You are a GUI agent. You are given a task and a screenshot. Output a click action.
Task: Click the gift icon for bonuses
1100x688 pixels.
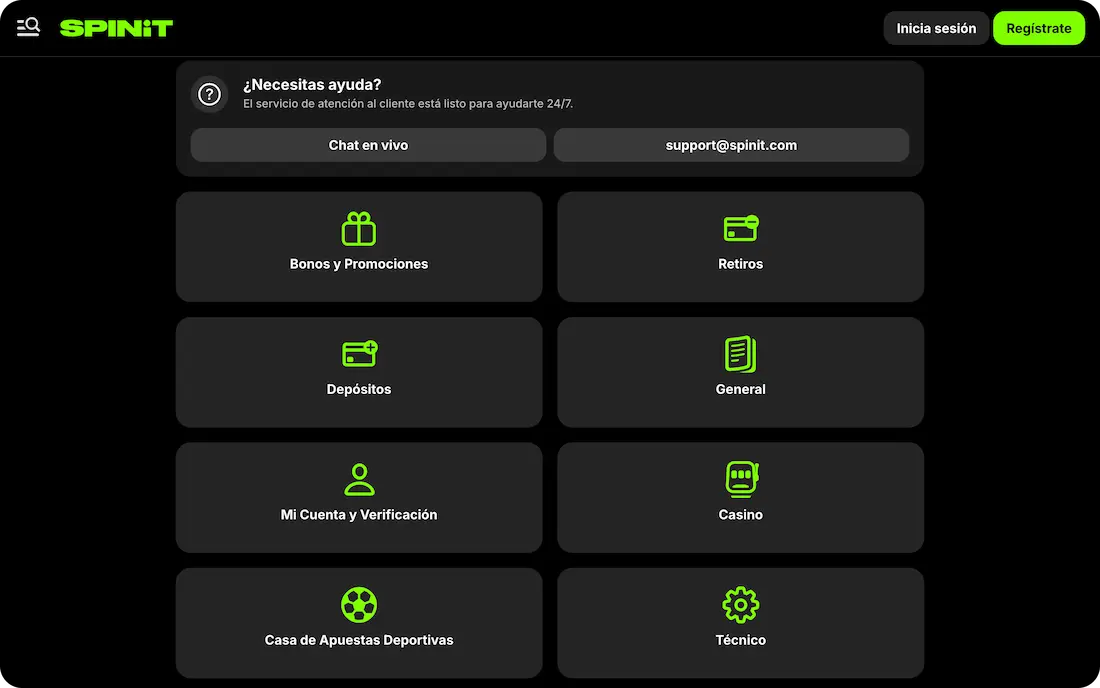click(359, 229)
